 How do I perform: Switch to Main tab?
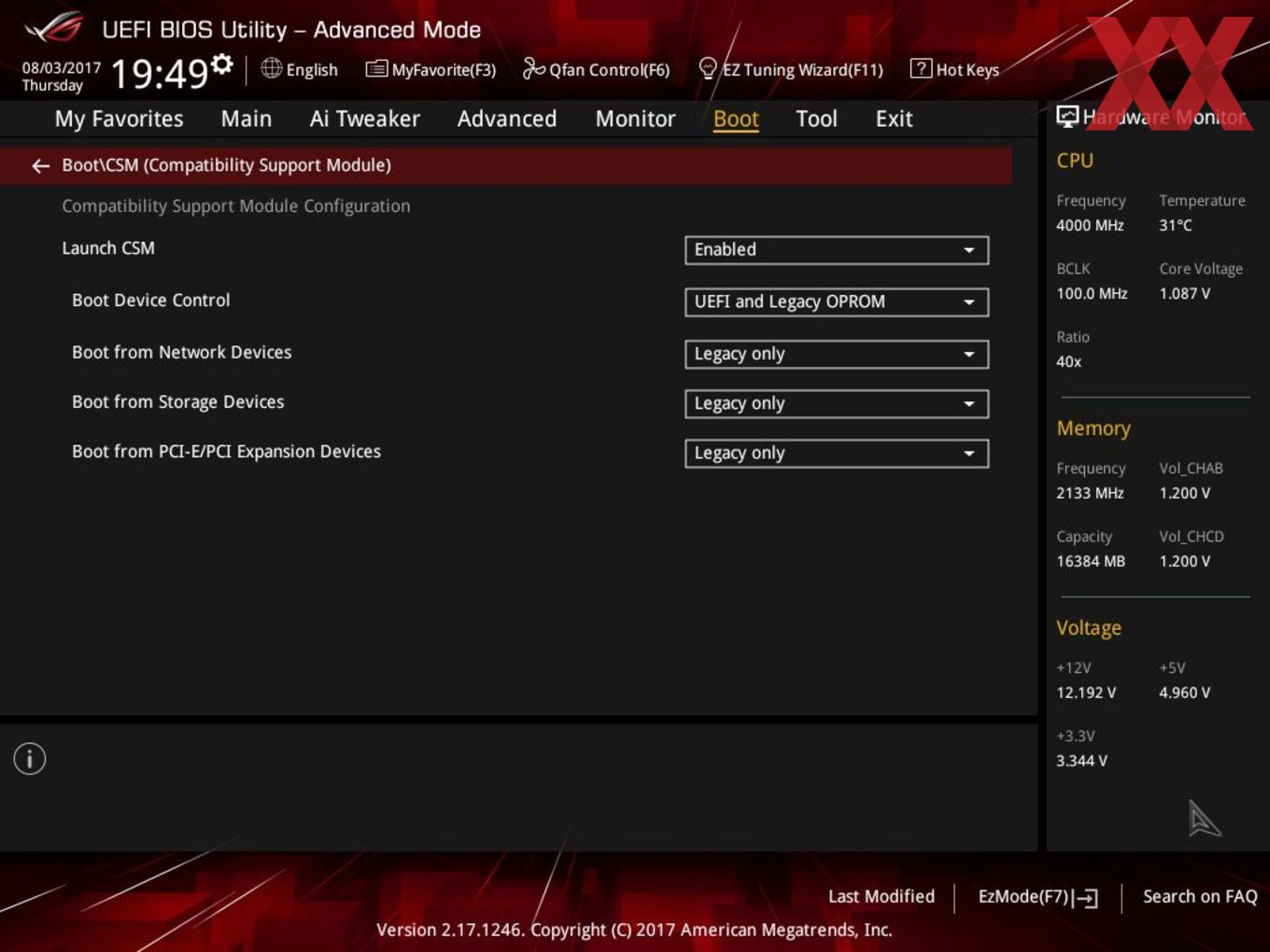(247, 119)
